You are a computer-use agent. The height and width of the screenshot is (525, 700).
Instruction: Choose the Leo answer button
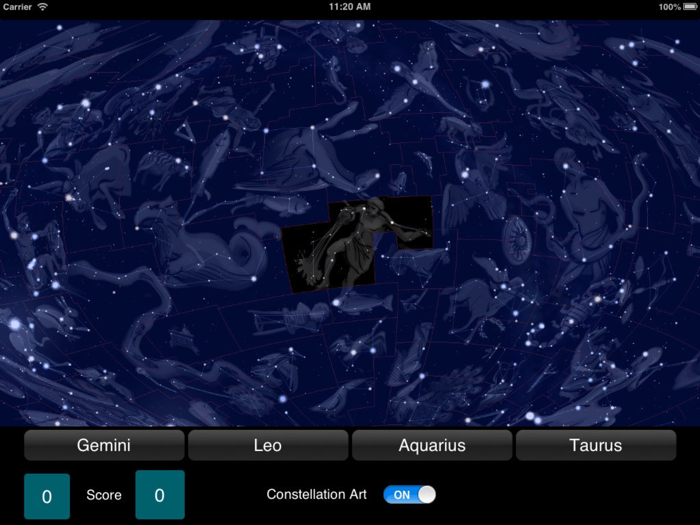click(x=268, y=445)
